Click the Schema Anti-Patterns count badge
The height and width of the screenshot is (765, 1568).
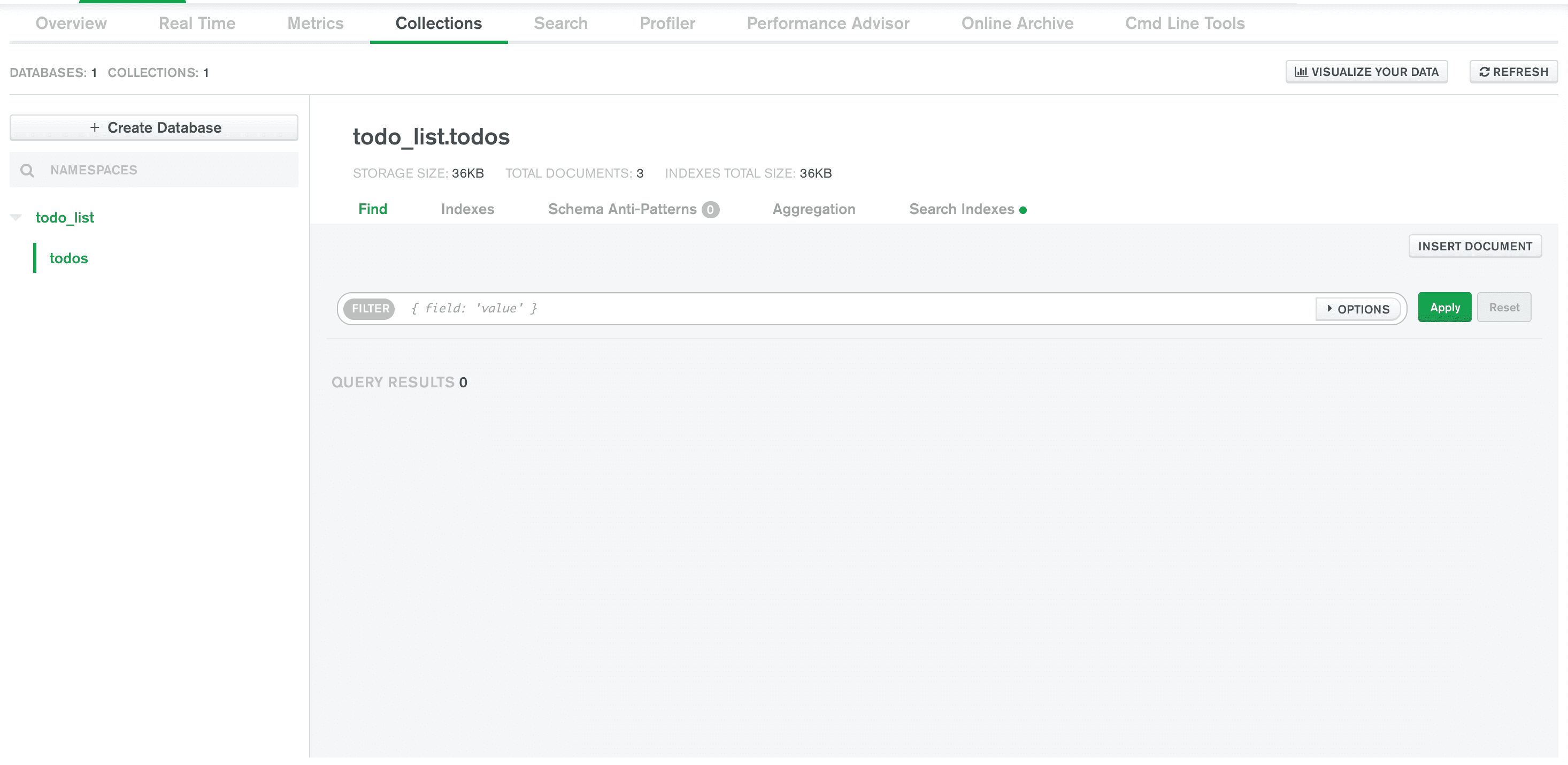[710, 210]
